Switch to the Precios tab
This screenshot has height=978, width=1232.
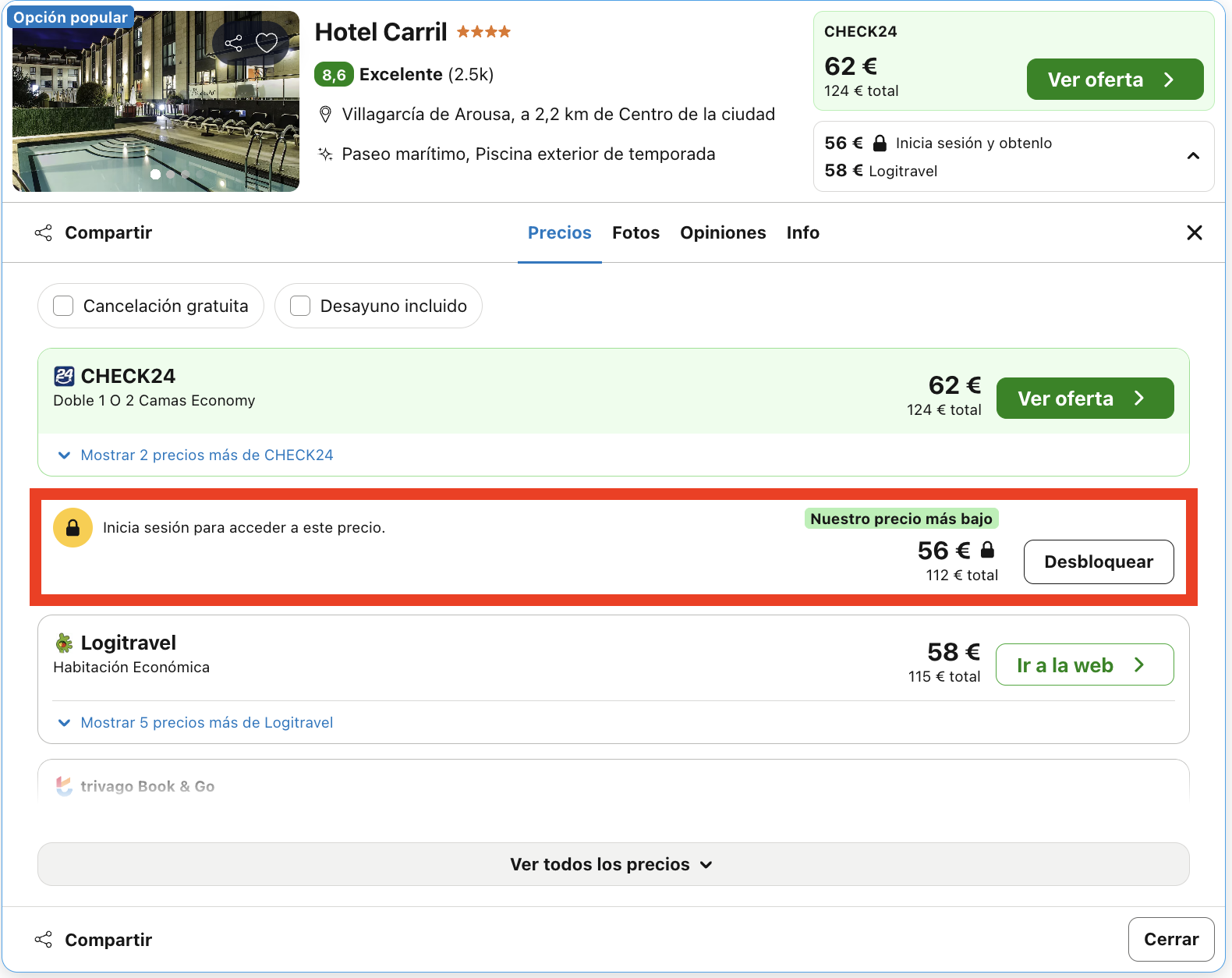pyautogui.click(x=559, y=232)
